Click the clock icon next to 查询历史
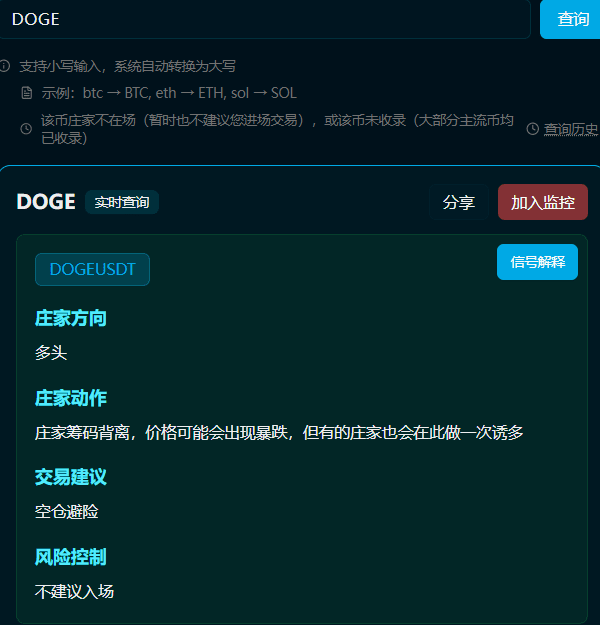 (533, 129)
